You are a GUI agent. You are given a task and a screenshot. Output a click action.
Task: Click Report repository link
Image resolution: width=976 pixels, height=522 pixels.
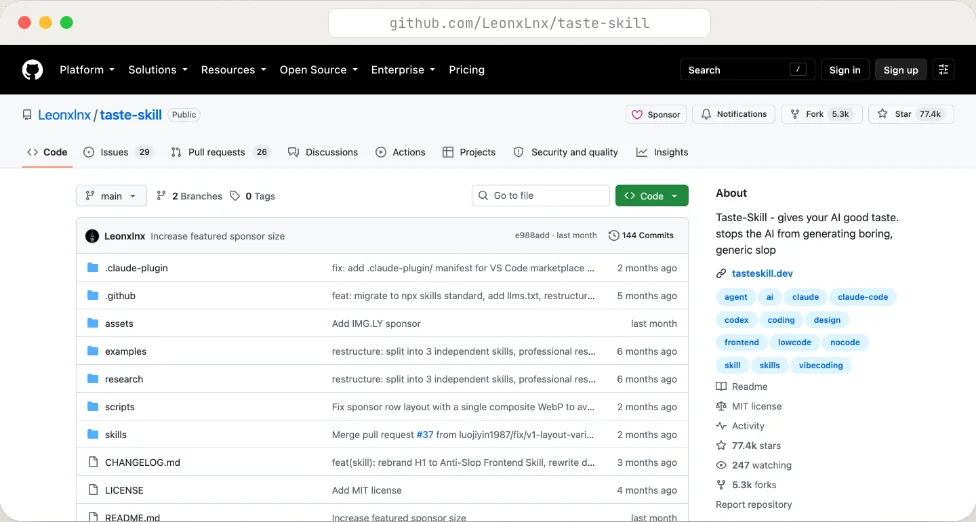point(754,505)
